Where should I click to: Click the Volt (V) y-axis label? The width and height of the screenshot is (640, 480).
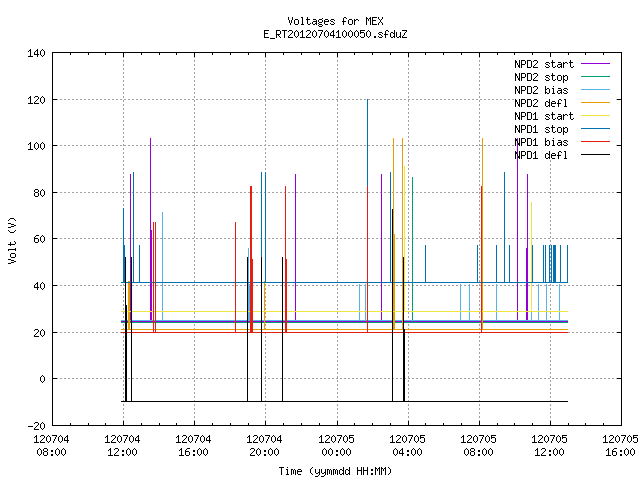tap(12, 240)
